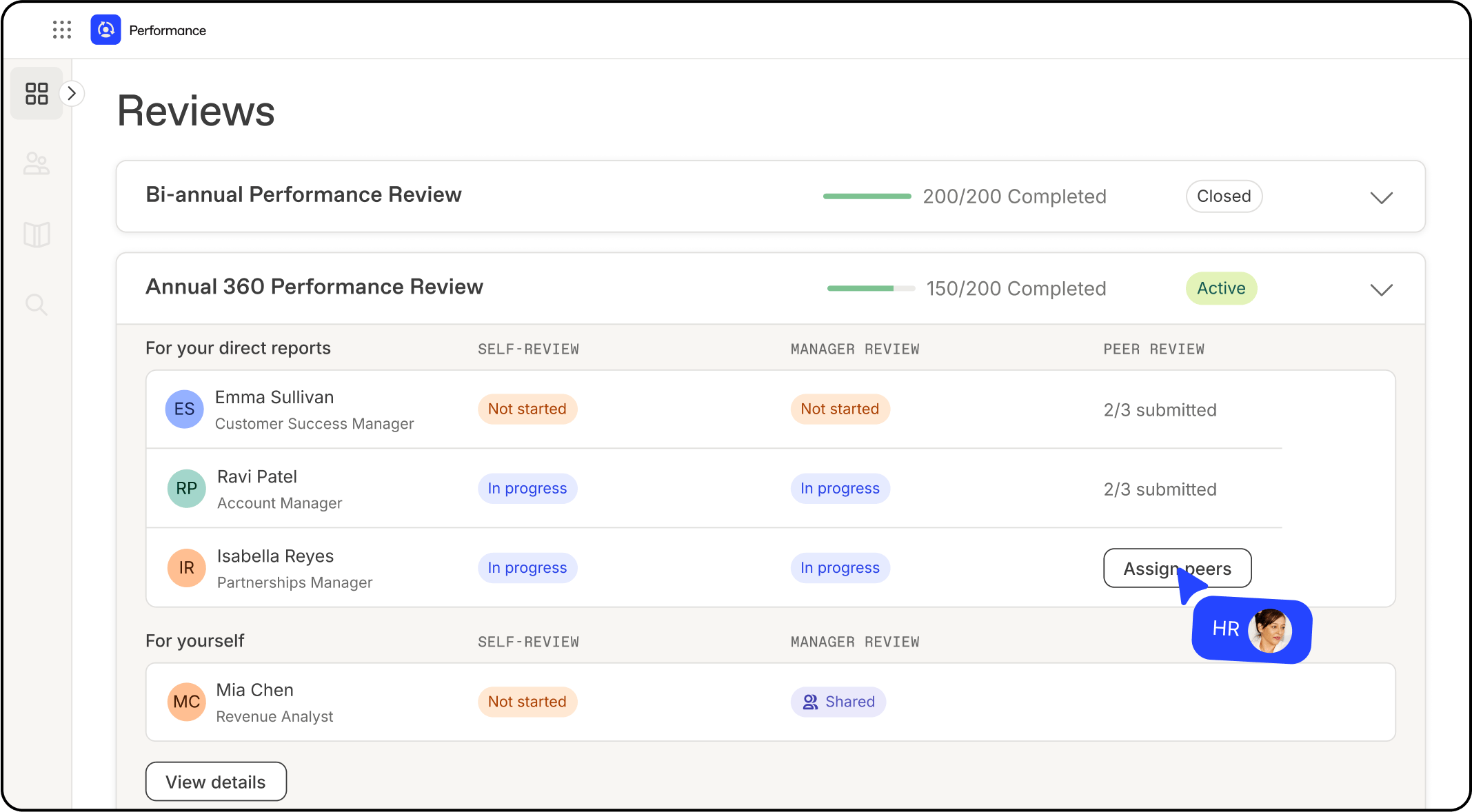Click Assign peers button for Isabella Reyes
The width and height of the screenshot is (1472, 812).
tap(1177, 568)
